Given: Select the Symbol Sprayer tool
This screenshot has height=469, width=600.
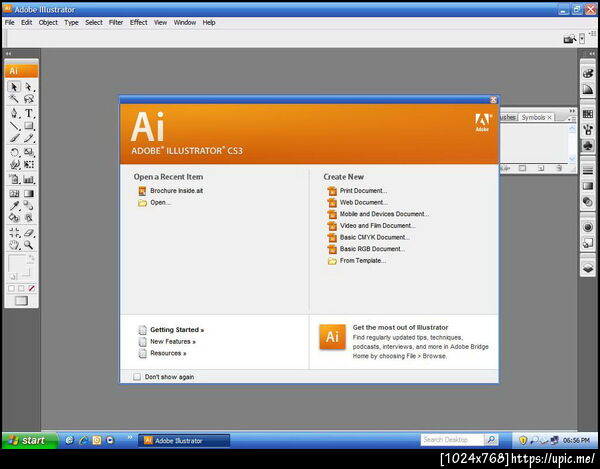Looking at the screenshot, I should click(14, 179).
